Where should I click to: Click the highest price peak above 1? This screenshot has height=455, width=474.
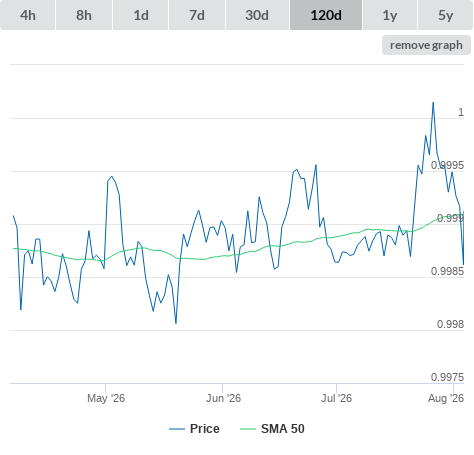click(x=433, y=103)
